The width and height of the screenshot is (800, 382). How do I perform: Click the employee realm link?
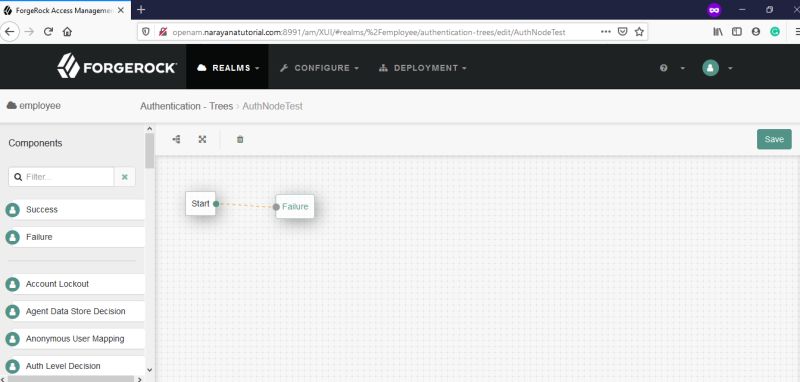pos(34,106)
